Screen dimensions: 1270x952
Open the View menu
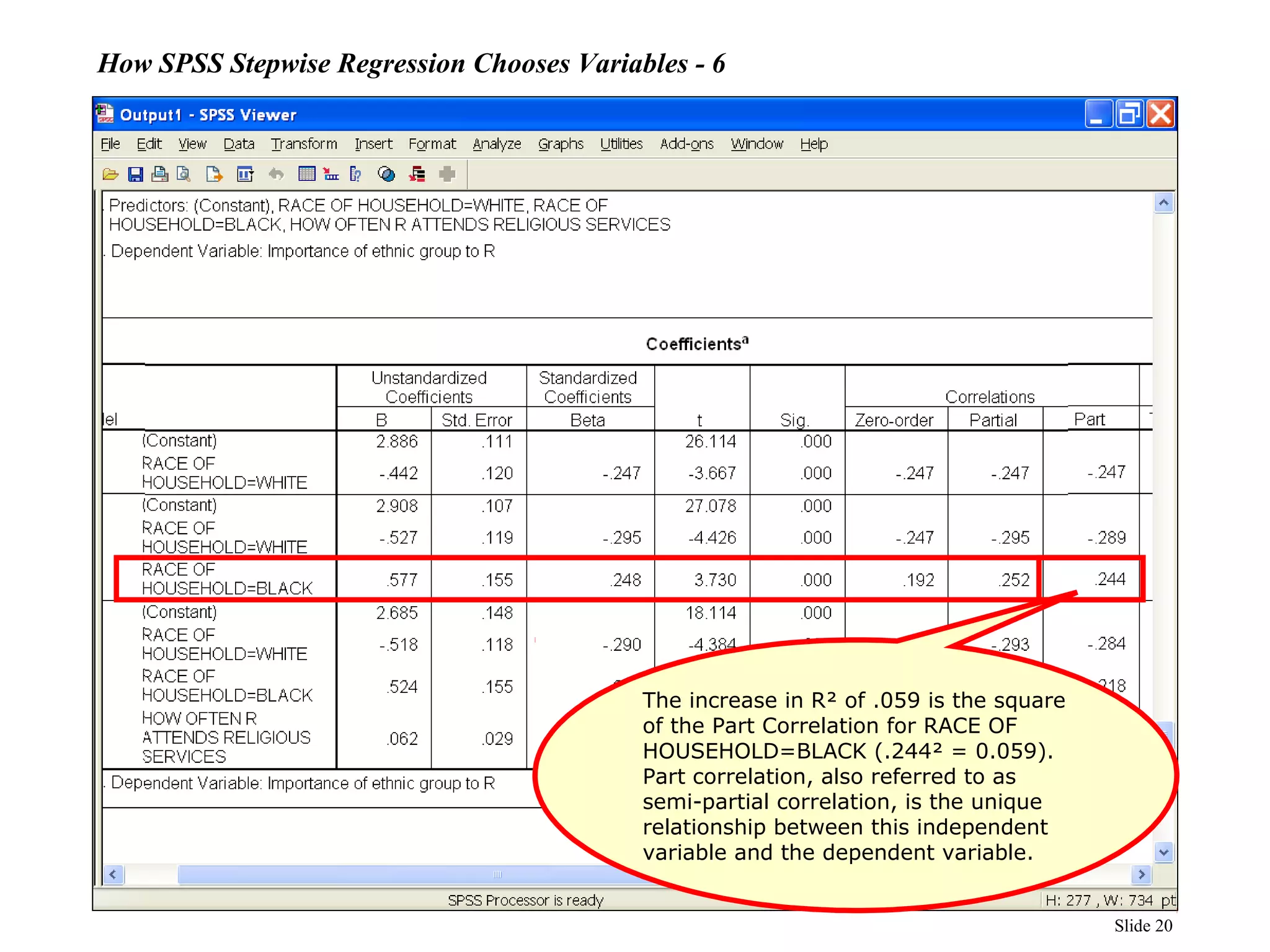coord(192,144)
